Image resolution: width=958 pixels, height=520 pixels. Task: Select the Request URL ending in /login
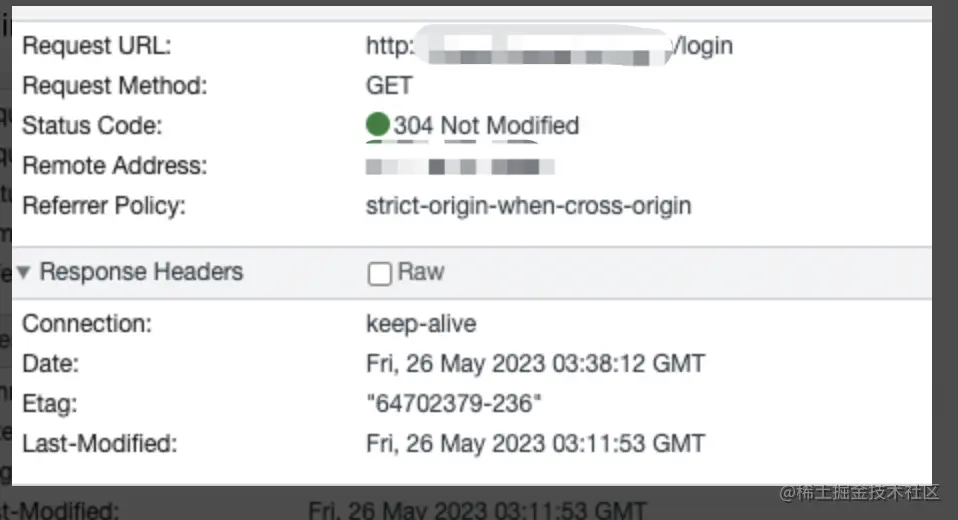[x=549, y=46]
